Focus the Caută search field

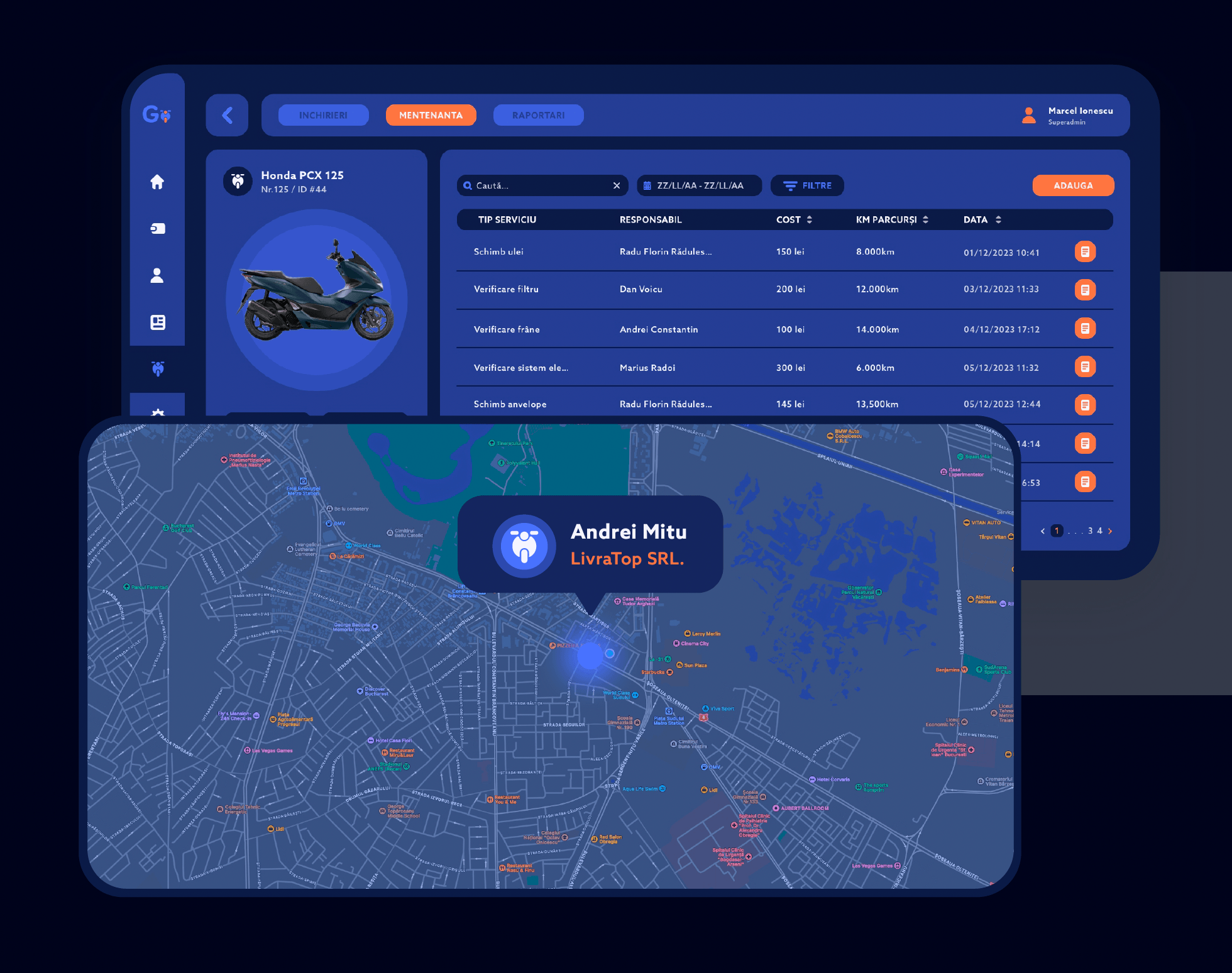pyautogui.click(x=542, y=185)
